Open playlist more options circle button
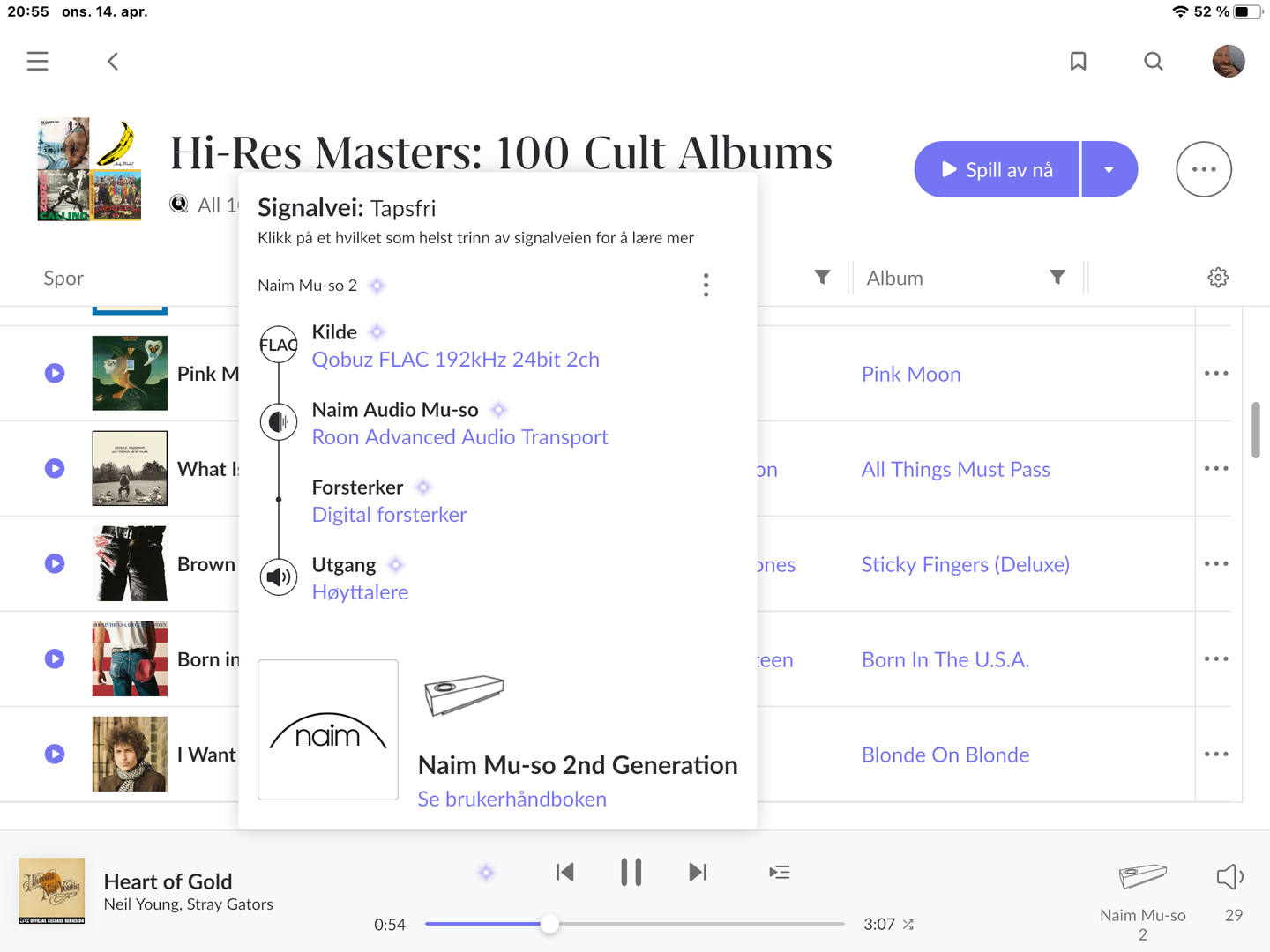This screenshot has height=952, width=1270. coord(1204,169)
